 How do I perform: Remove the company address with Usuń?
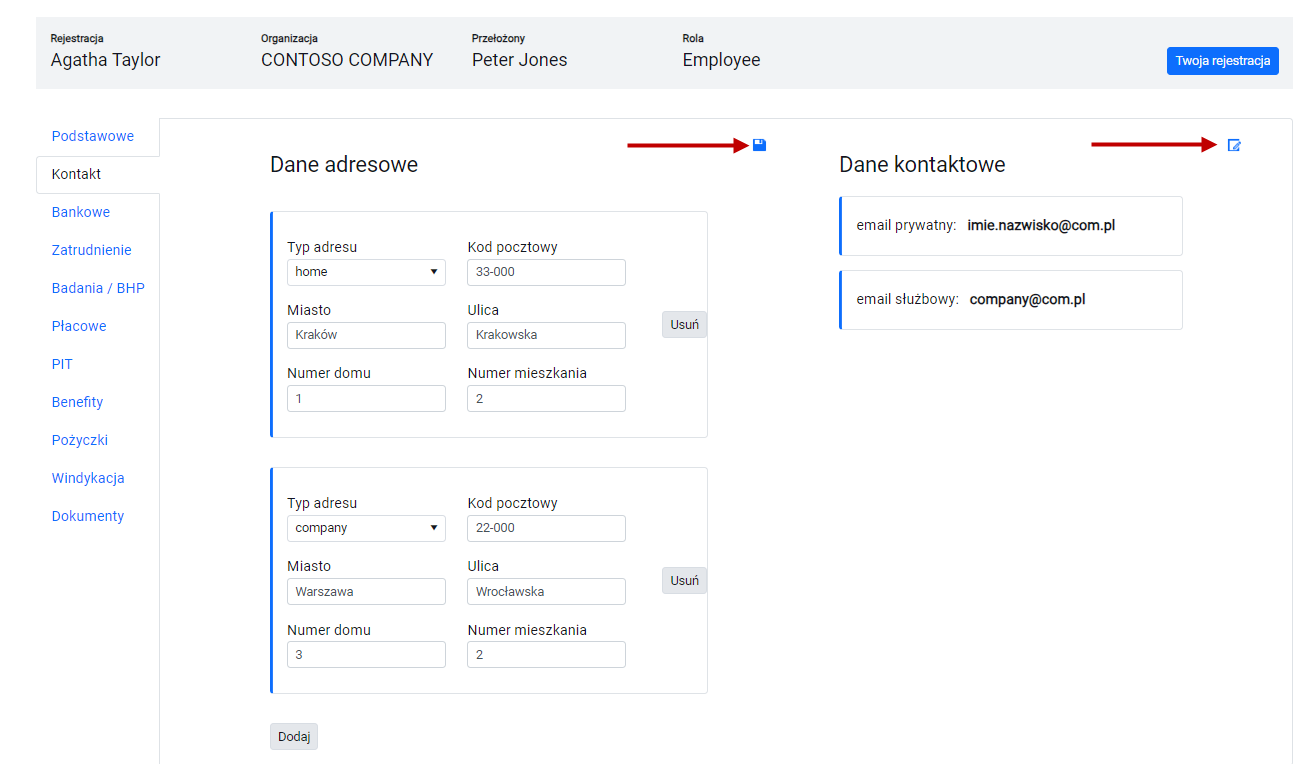[684, 580]
